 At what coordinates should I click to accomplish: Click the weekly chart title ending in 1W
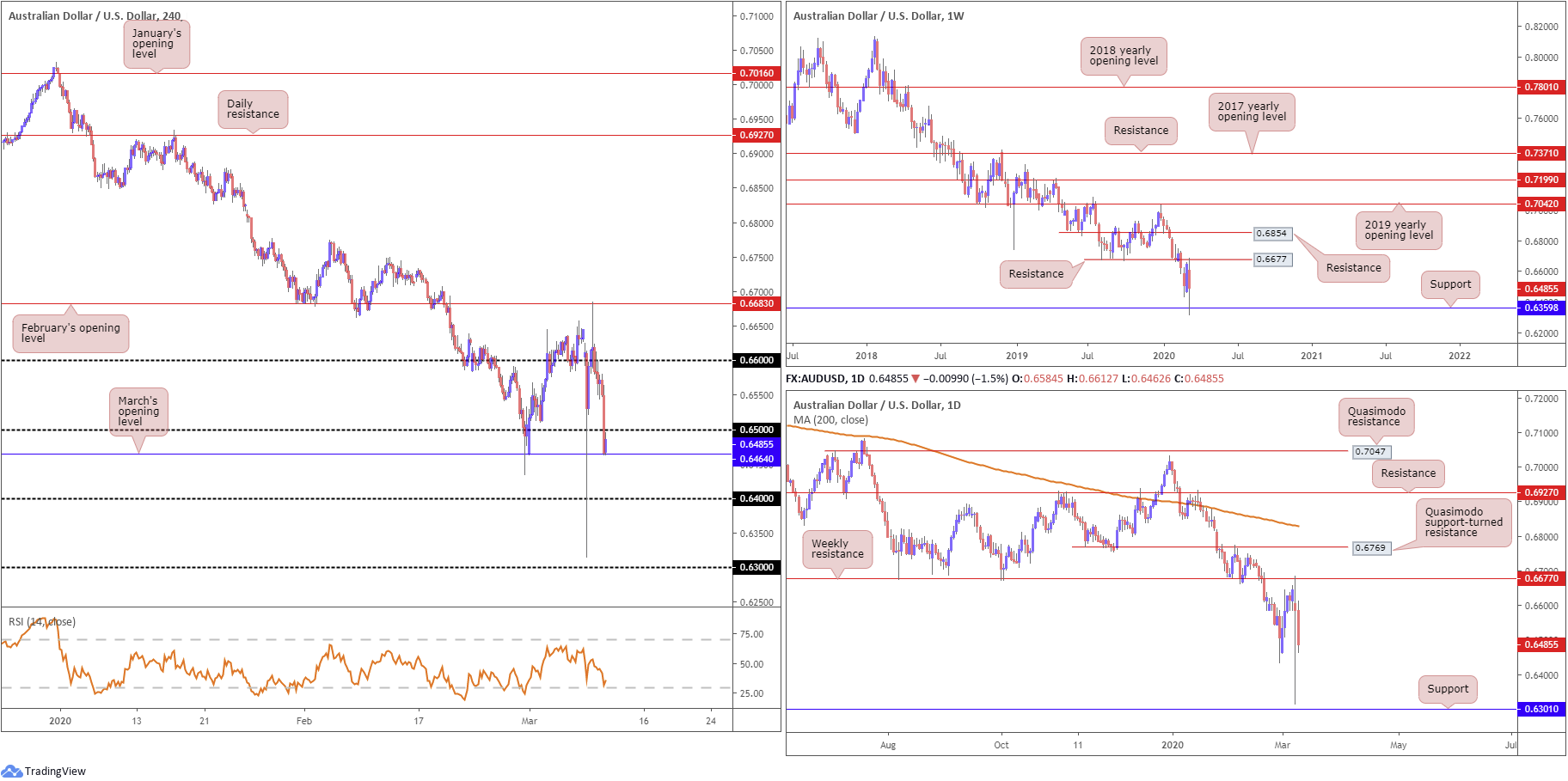[x=879, y=15]
